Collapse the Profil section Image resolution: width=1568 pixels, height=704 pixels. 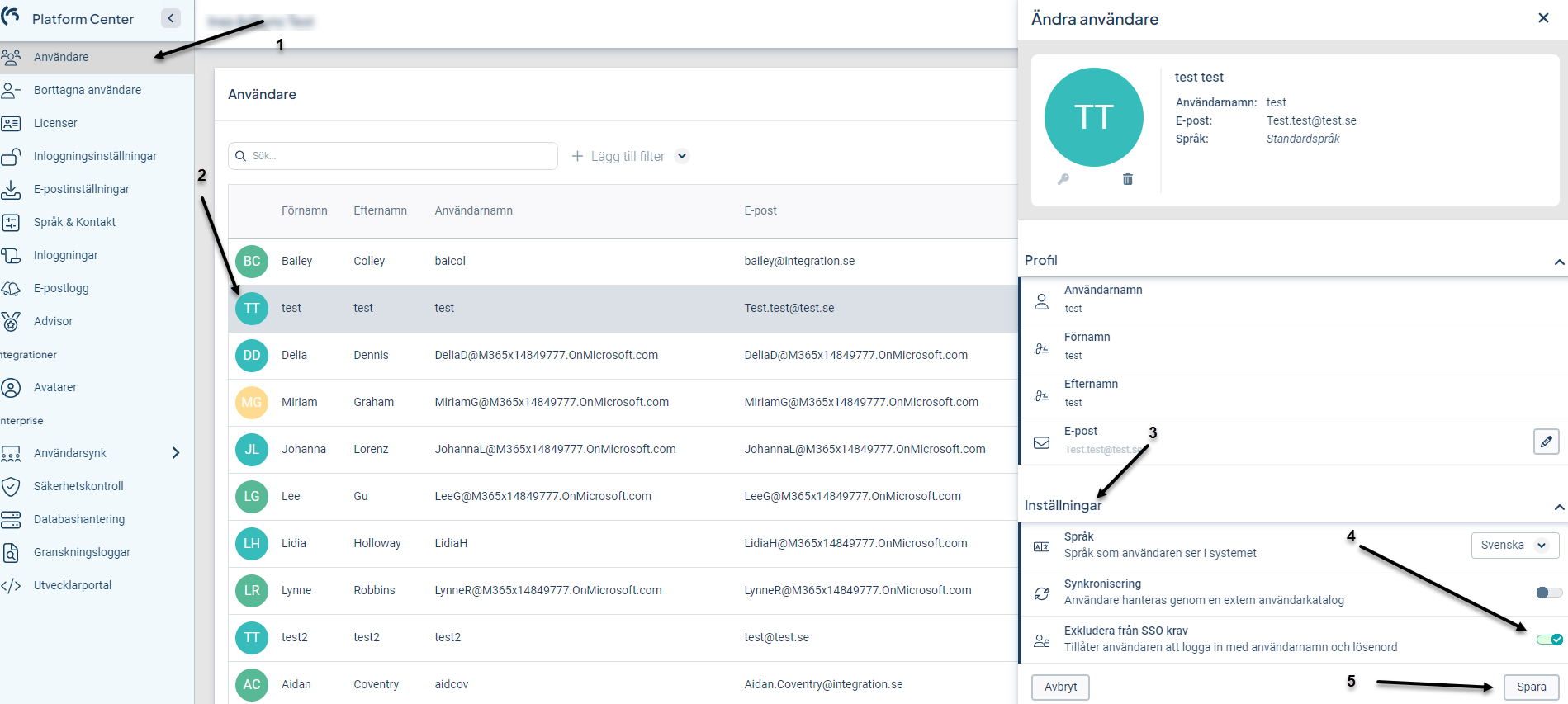1558,262
